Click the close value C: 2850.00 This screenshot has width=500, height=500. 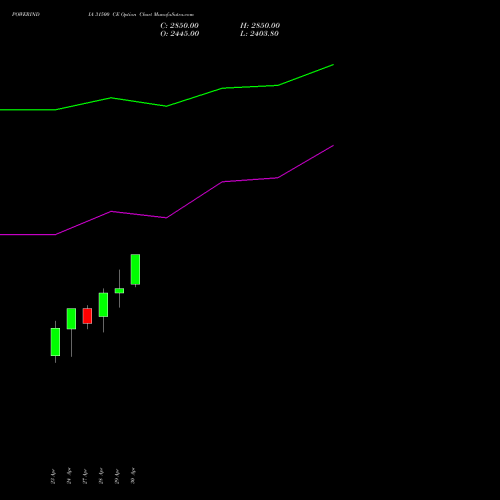click(179, 26)
